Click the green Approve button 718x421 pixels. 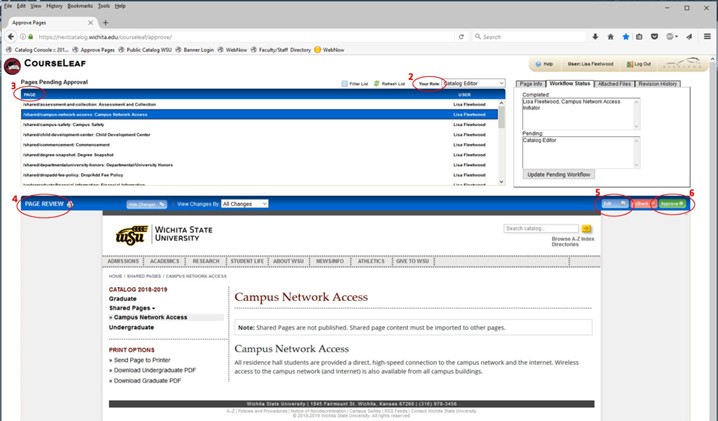[672, 204]
